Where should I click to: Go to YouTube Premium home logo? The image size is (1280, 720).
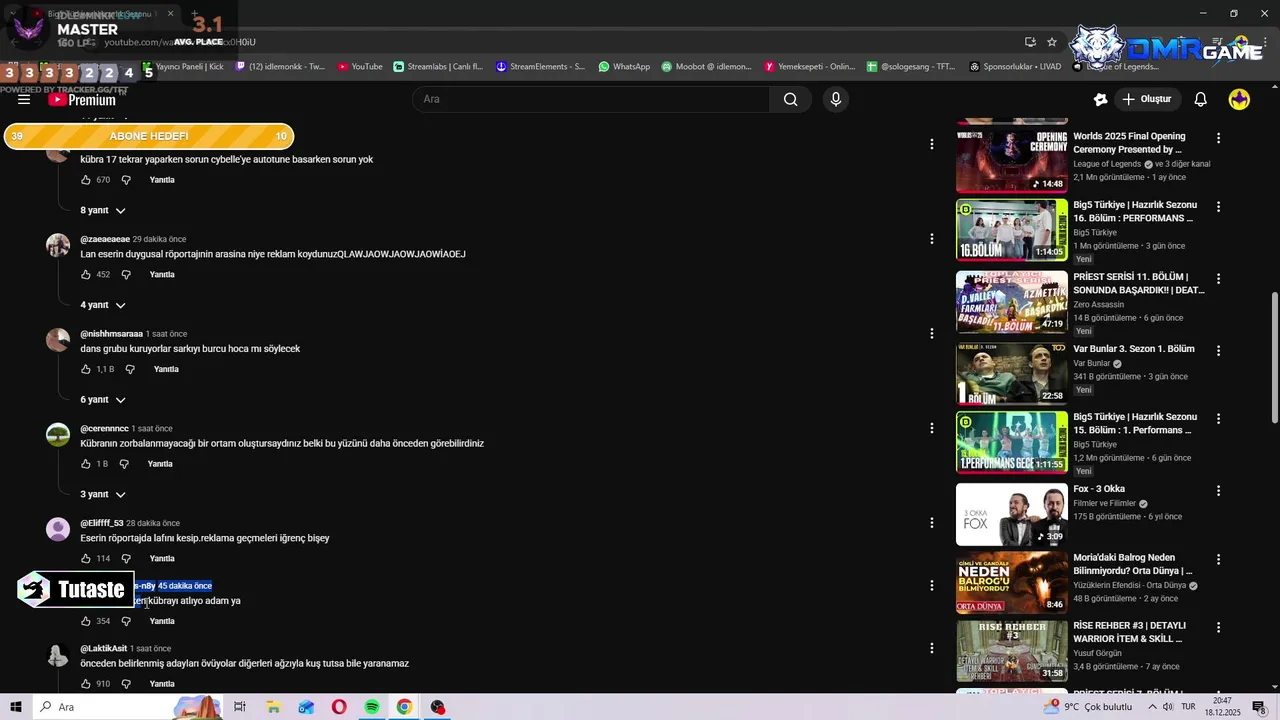pyautogui.click(x=82, y=99)
